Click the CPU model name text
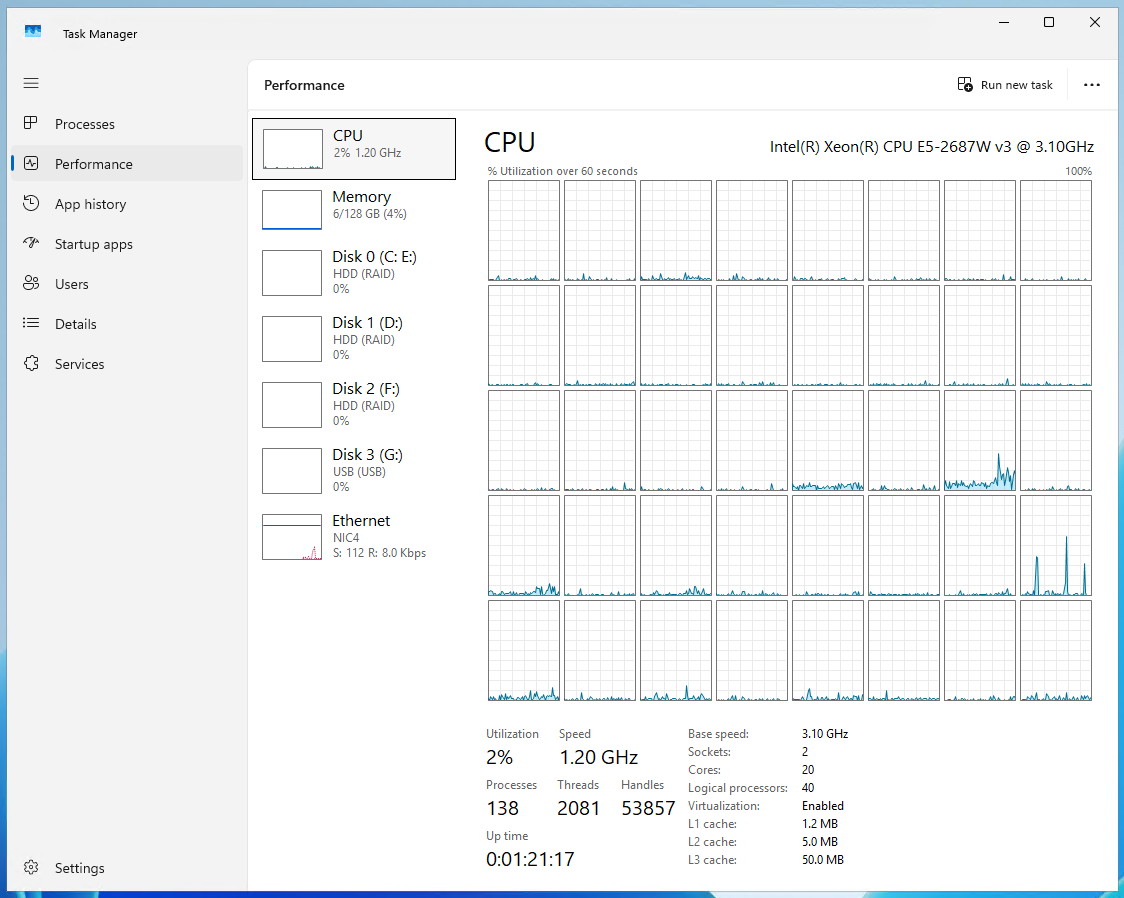This screenshot has height=898, width=1124. (931, 147)
